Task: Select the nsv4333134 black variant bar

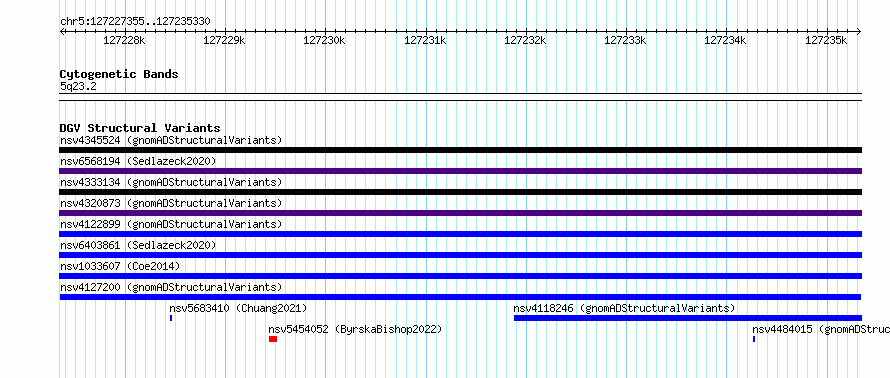Action: (x=460, y=192)
